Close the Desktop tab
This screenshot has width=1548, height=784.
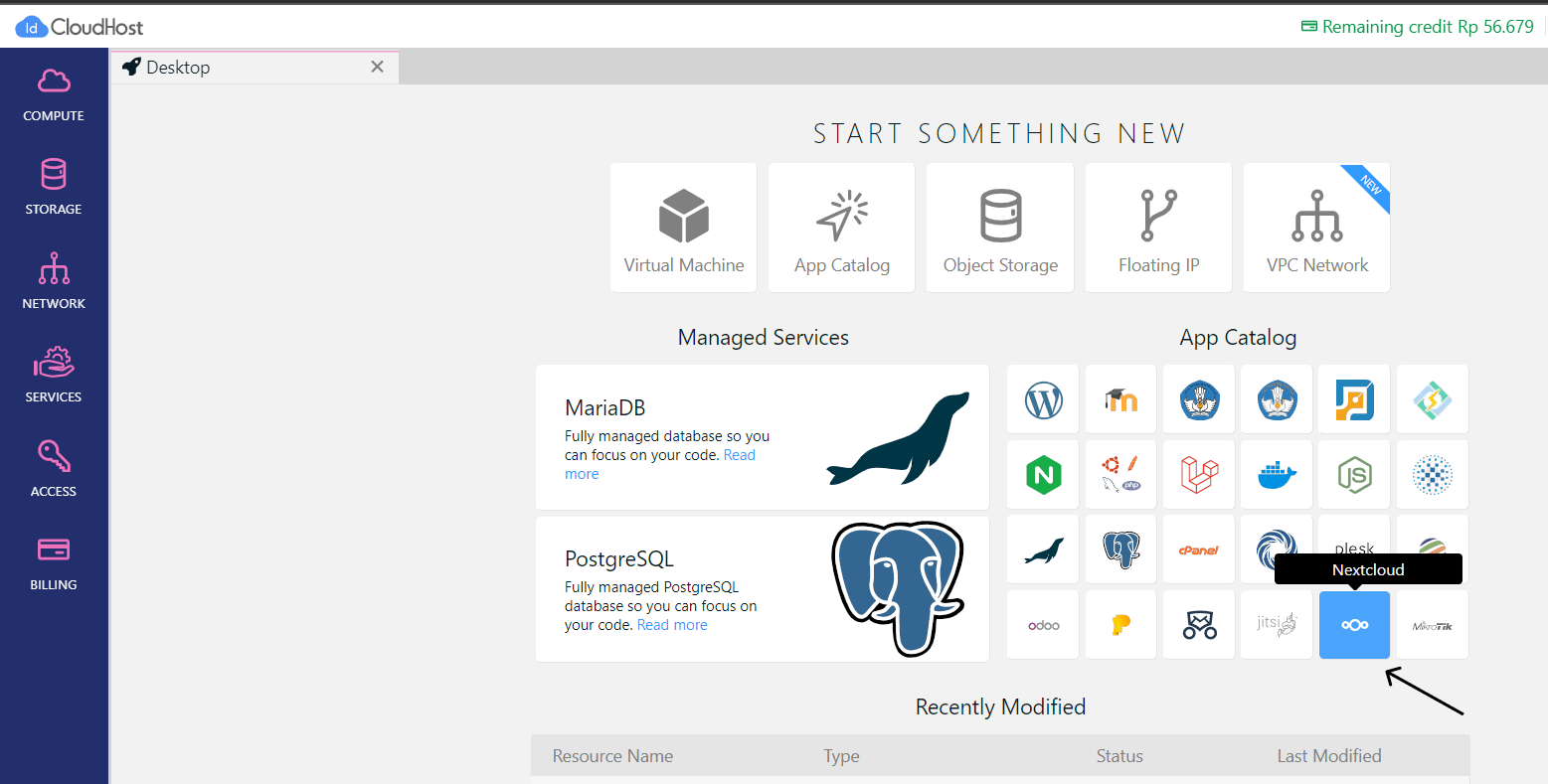coord(377,67)
